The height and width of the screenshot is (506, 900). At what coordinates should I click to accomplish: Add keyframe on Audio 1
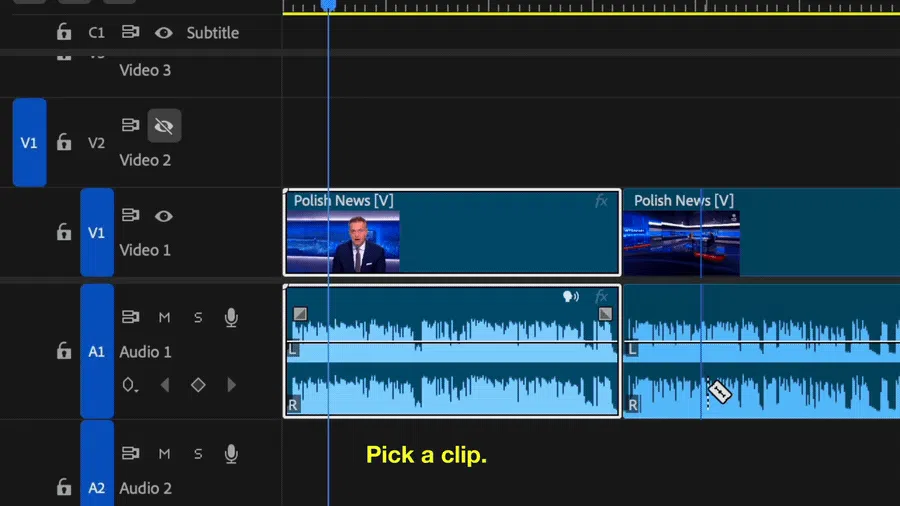198,385
